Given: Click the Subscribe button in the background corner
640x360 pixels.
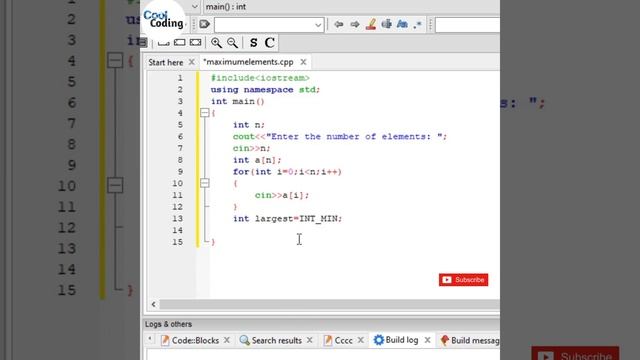Looking at the screenshot, I should coord(575,353).
